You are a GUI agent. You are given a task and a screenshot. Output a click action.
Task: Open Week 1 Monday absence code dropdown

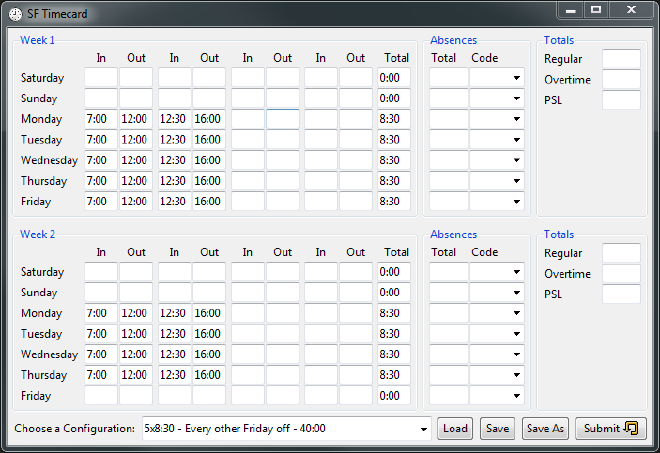497,119
